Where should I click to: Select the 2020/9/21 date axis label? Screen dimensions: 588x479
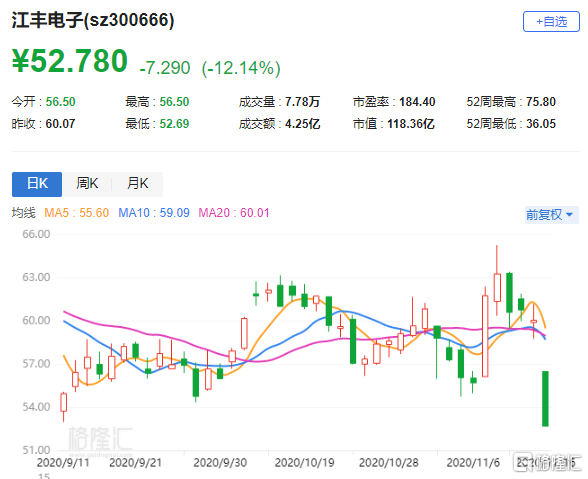pos(135,462)
